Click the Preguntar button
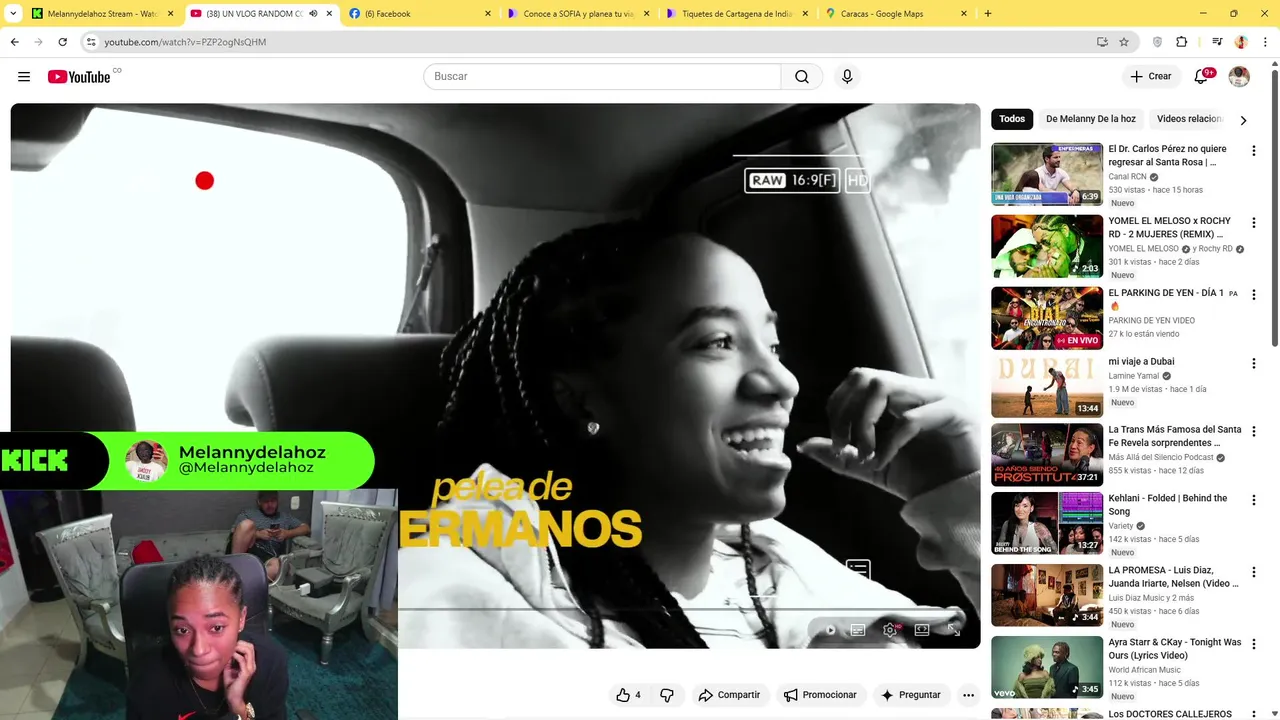This screenshot has width=1280, height=720. [x=910, y=695]
